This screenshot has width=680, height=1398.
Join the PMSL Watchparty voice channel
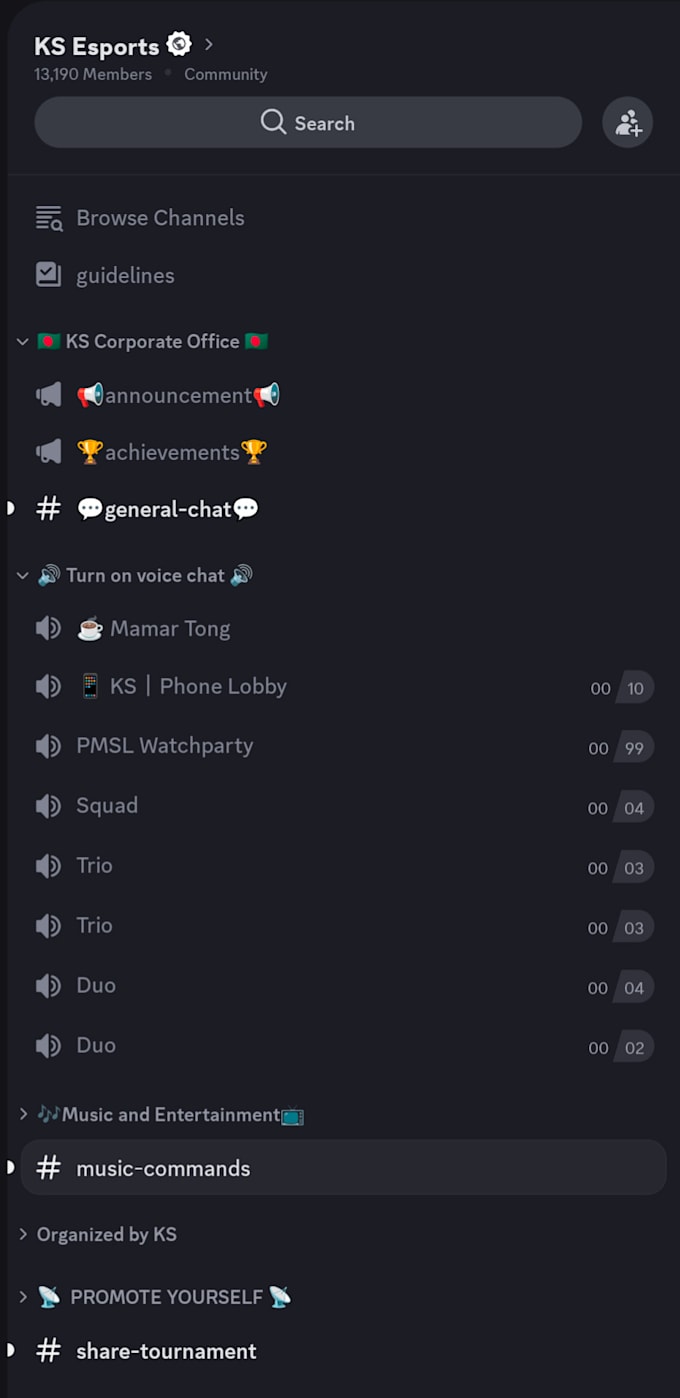tap(343, 746)
